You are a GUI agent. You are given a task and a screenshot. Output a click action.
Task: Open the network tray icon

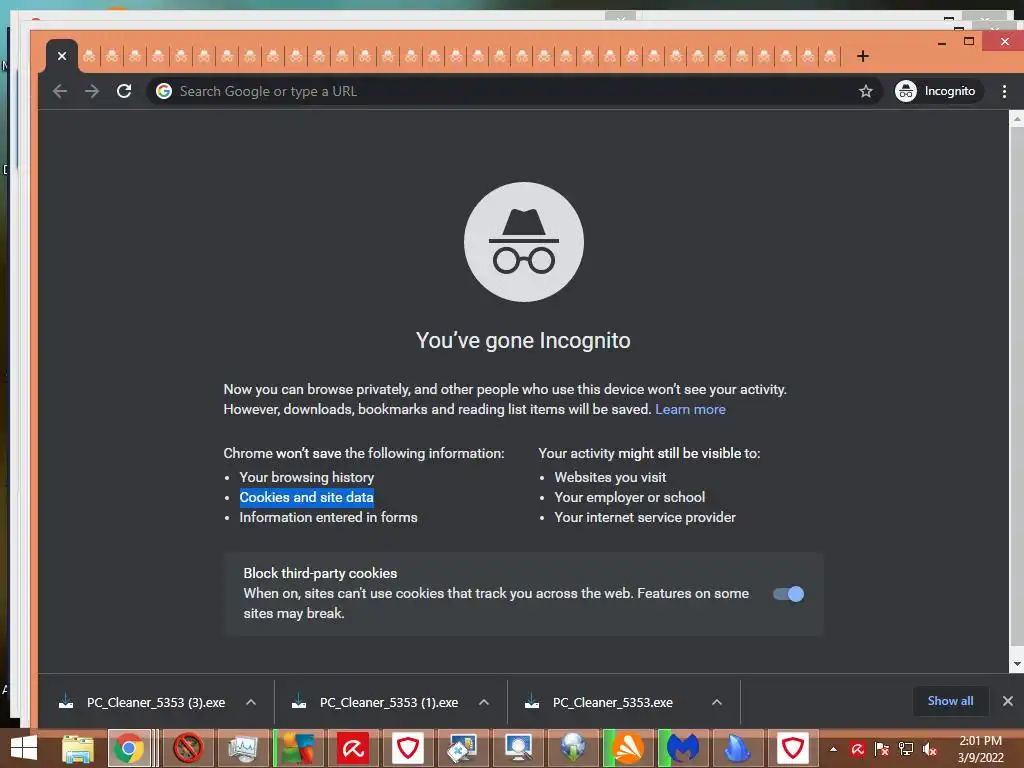pos(906,749)
